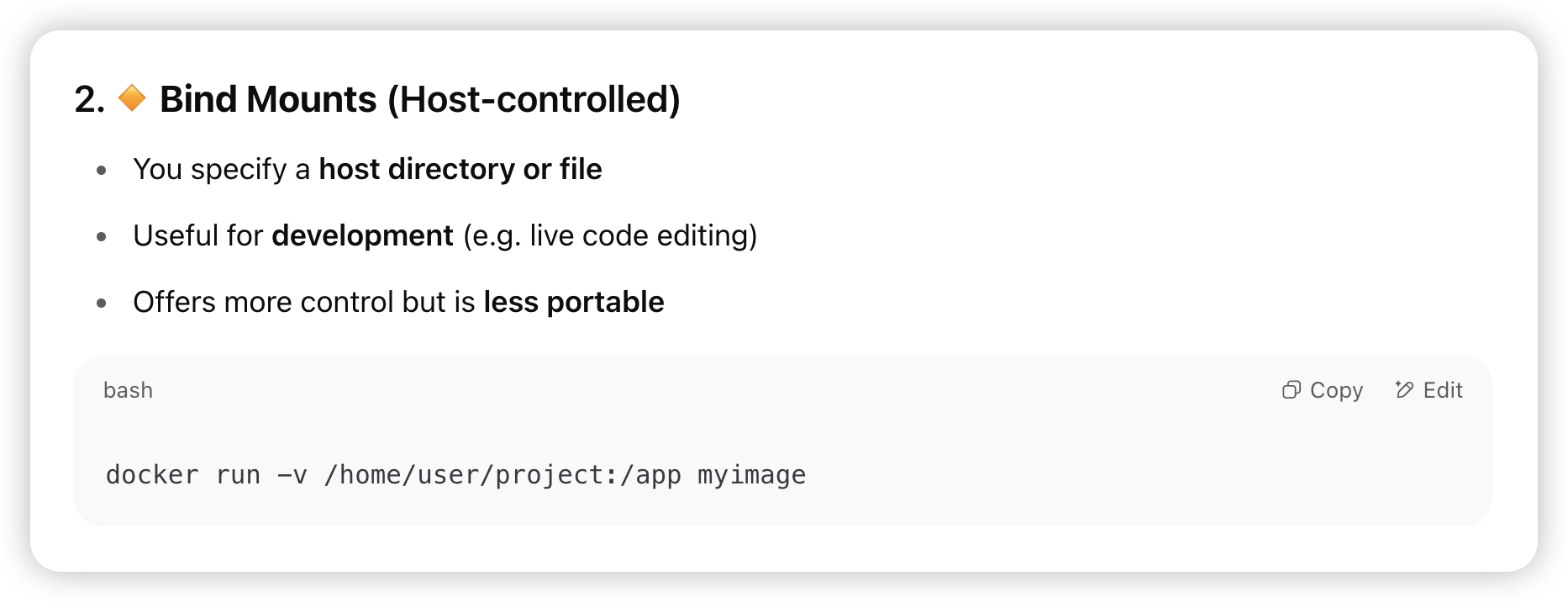Copy the bash code using the Copy label

click(1336, 390)
